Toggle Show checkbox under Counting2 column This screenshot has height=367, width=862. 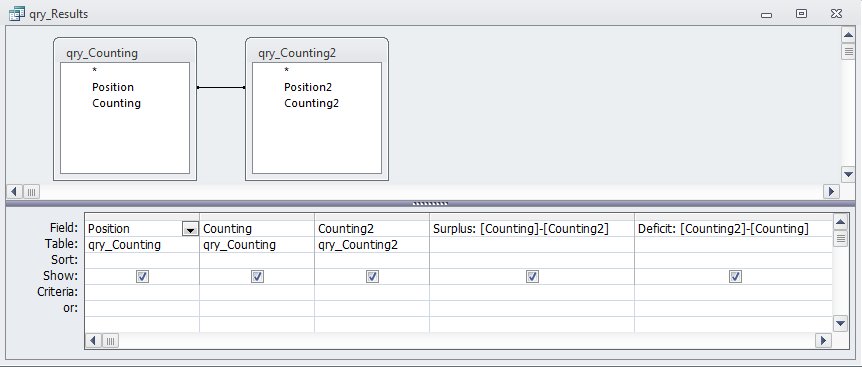[372, 277]
